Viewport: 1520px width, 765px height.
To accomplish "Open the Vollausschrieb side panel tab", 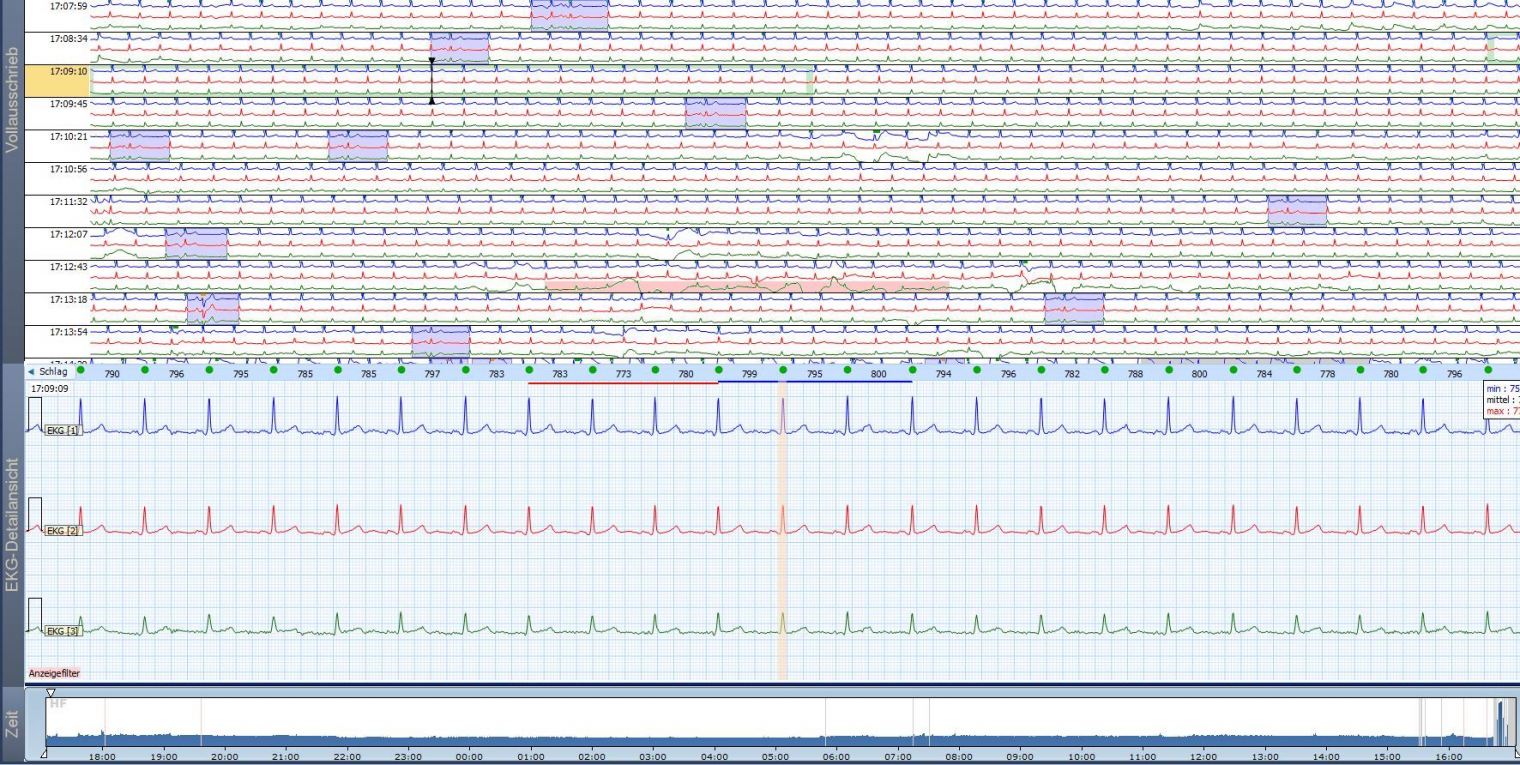I will pos(11,98).
